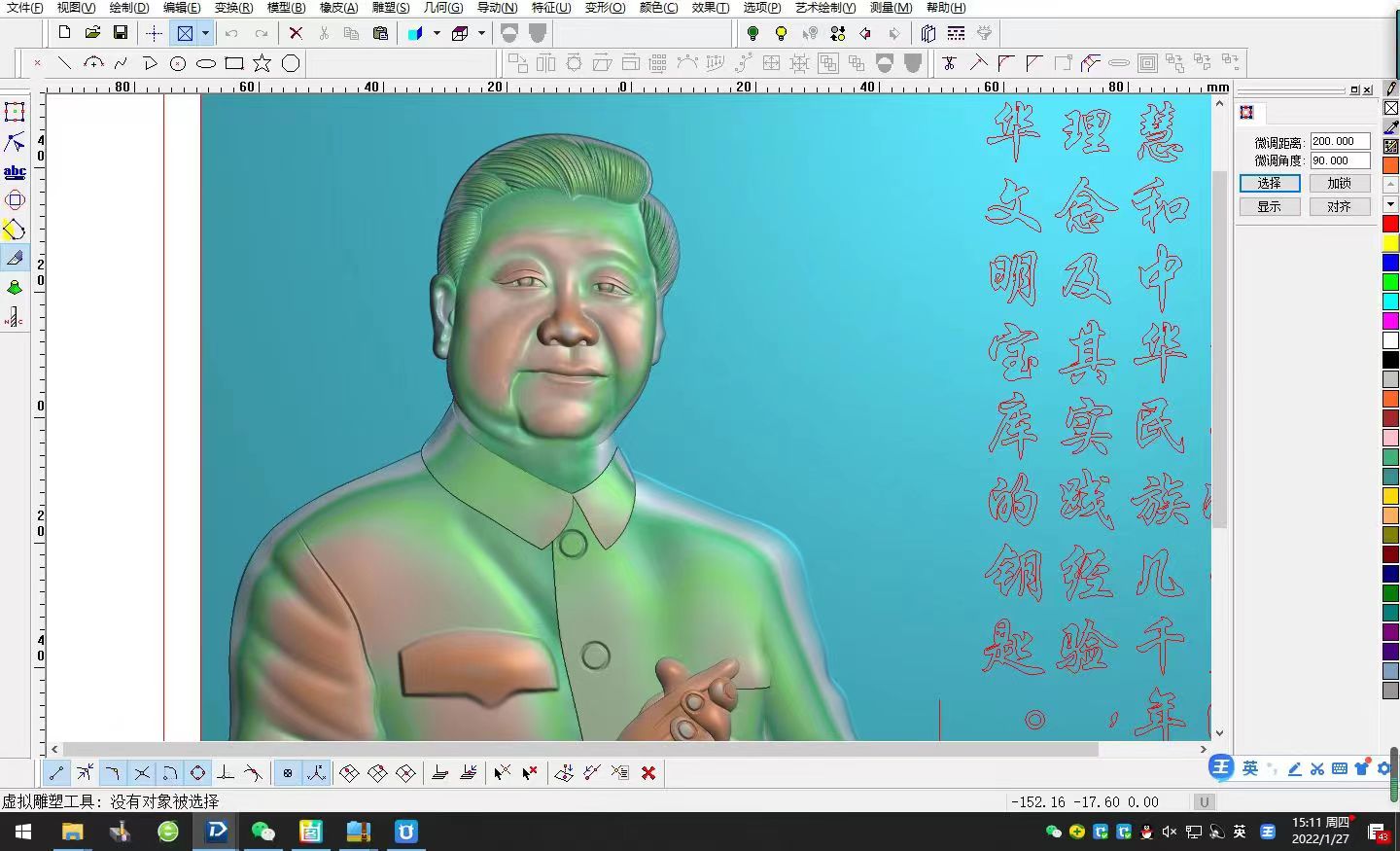
Task: Open File Explorer from the taskbar
Action: (72, 832)
